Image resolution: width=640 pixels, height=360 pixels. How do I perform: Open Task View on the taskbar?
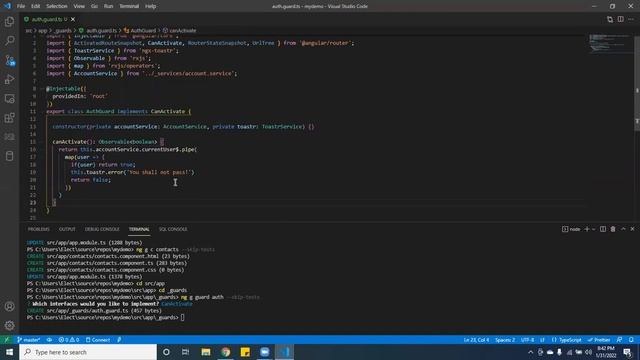click(x=185, y=352)
